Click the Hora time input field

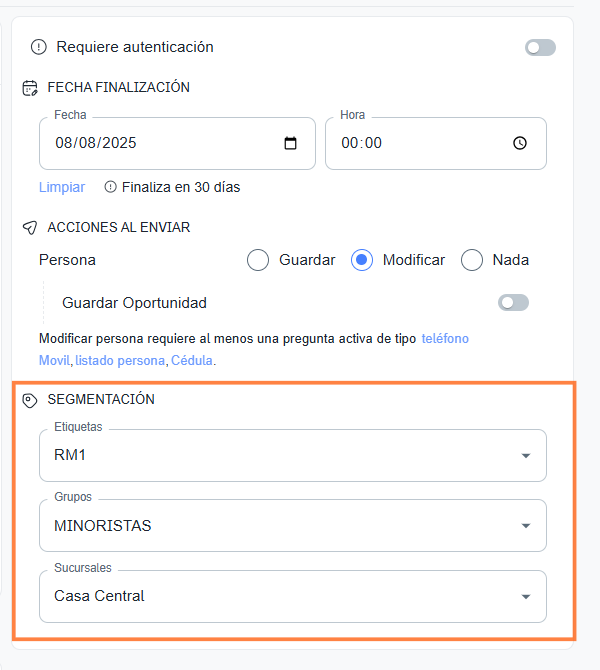[x=420, y=143]
